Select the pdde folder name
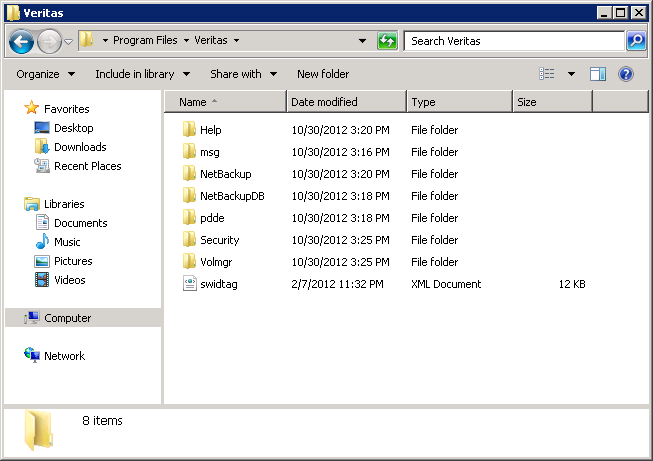 (212, 218)
